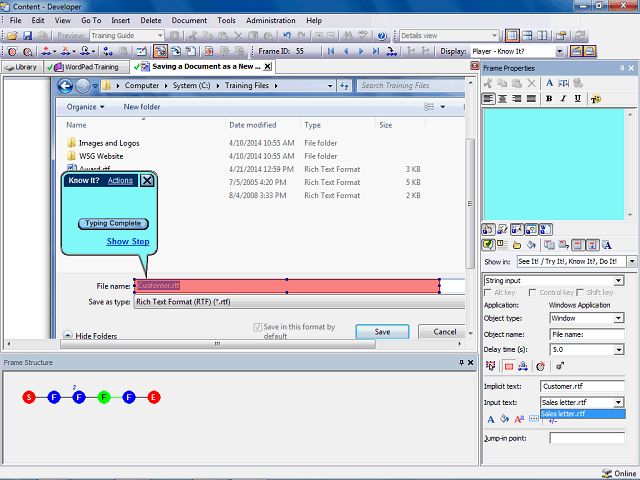
Task: Click the Undo arrow icon
Action: 287,36
